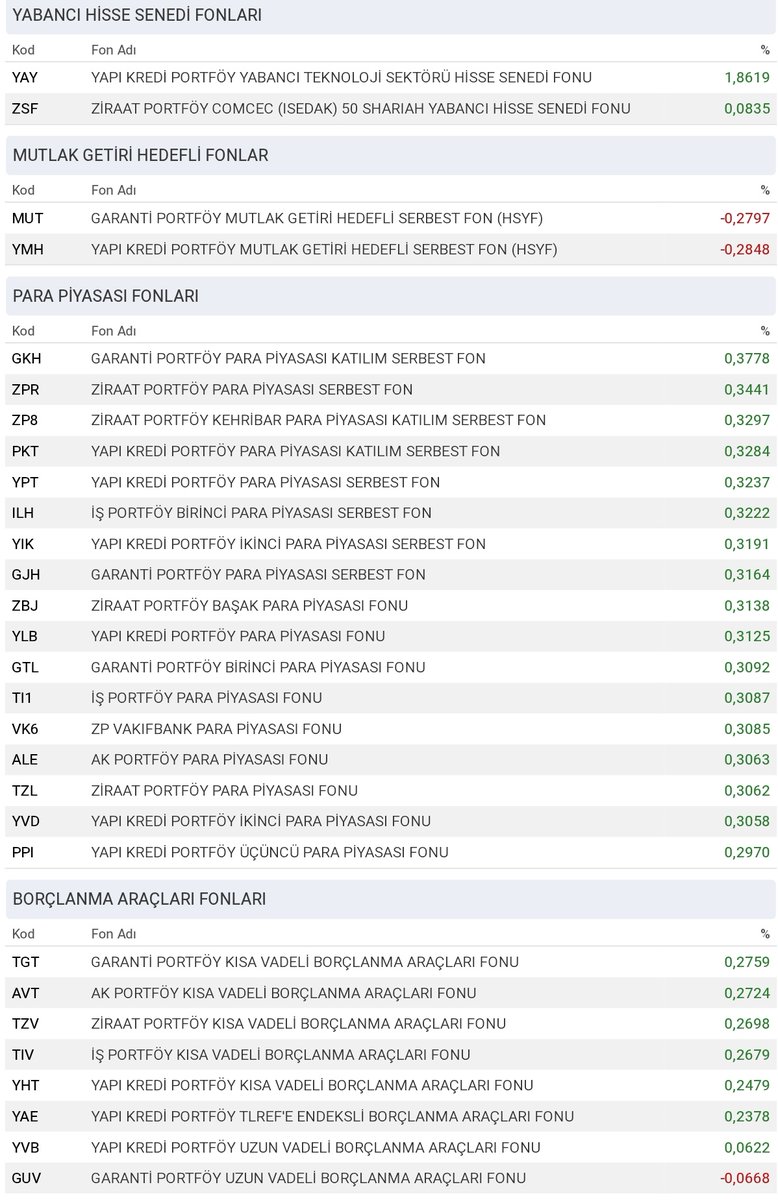Open ZİRAAT PORTFÖY COMCEC (ISEDAK) 50 SHARIAH fund
The height and width of the screenshot is (1200, 778).
click(x=361, y=108)
